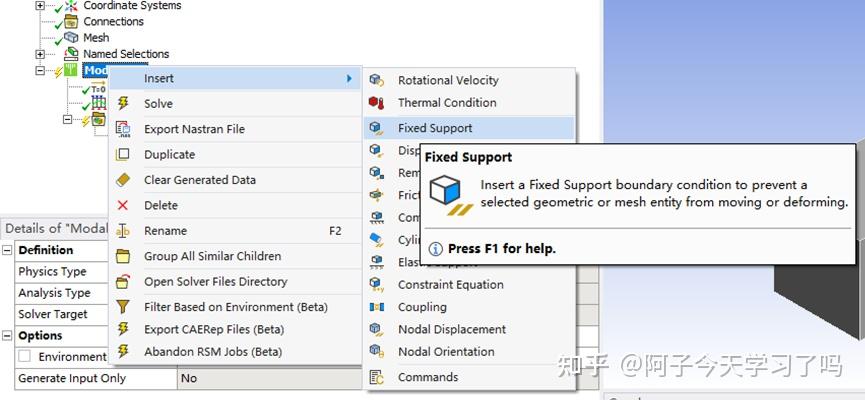
Task: Expand the Coordinate Systems tree node
Action: pos(40,6)
